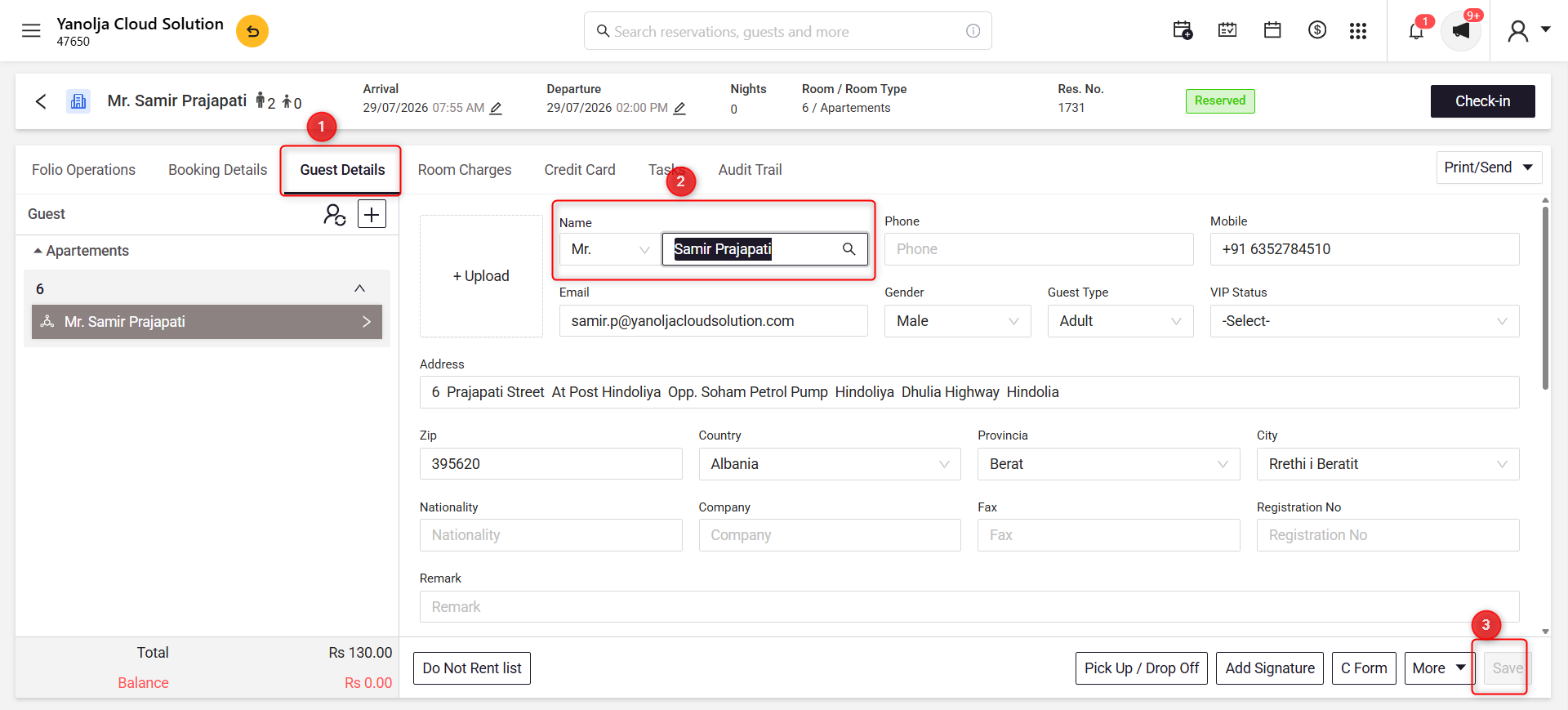
Task: Open the apps grid icon
Action: pyautogui.click(x=1358, y=31)
